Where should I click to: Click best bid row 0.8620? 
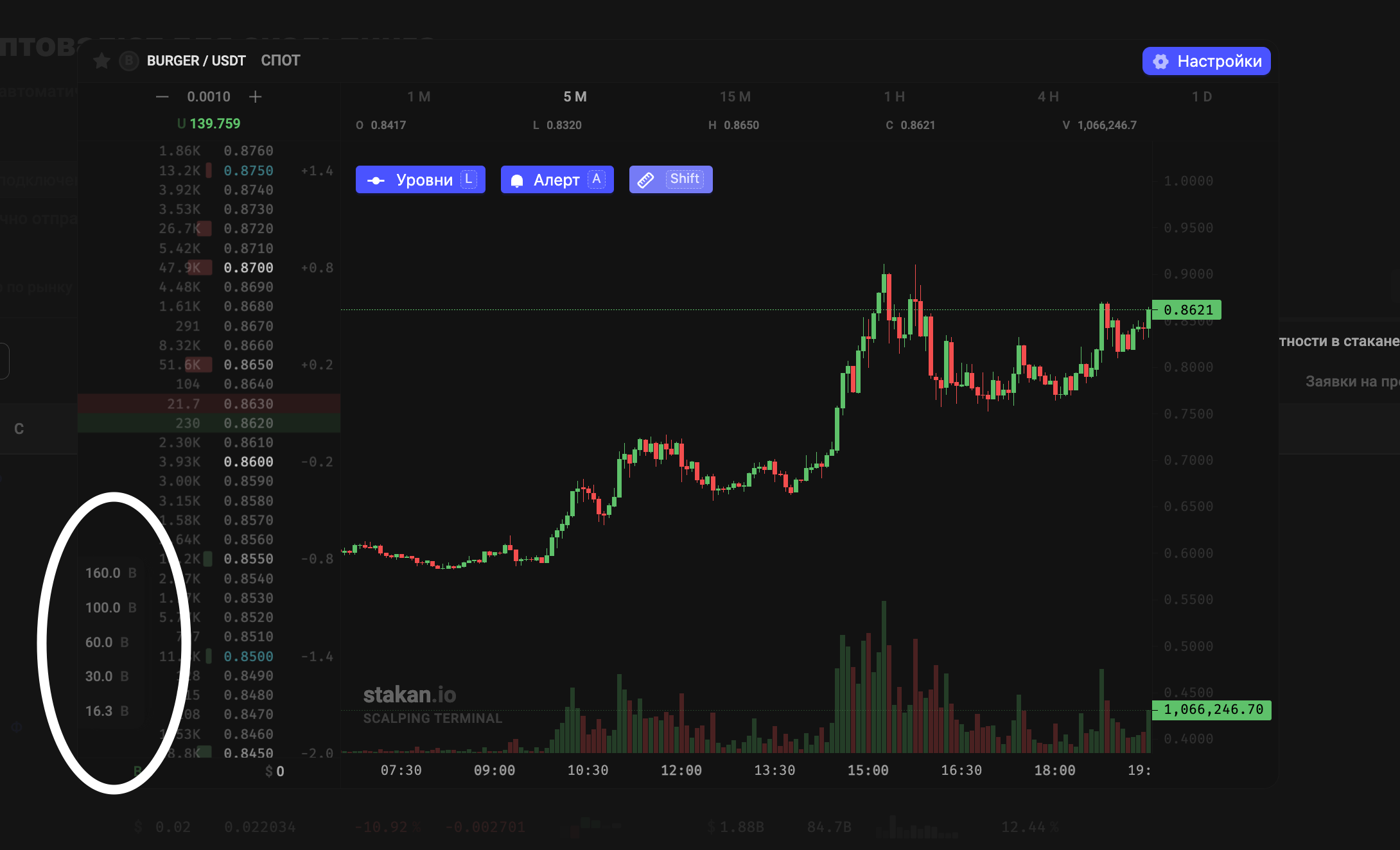click(x=209, y=423)
